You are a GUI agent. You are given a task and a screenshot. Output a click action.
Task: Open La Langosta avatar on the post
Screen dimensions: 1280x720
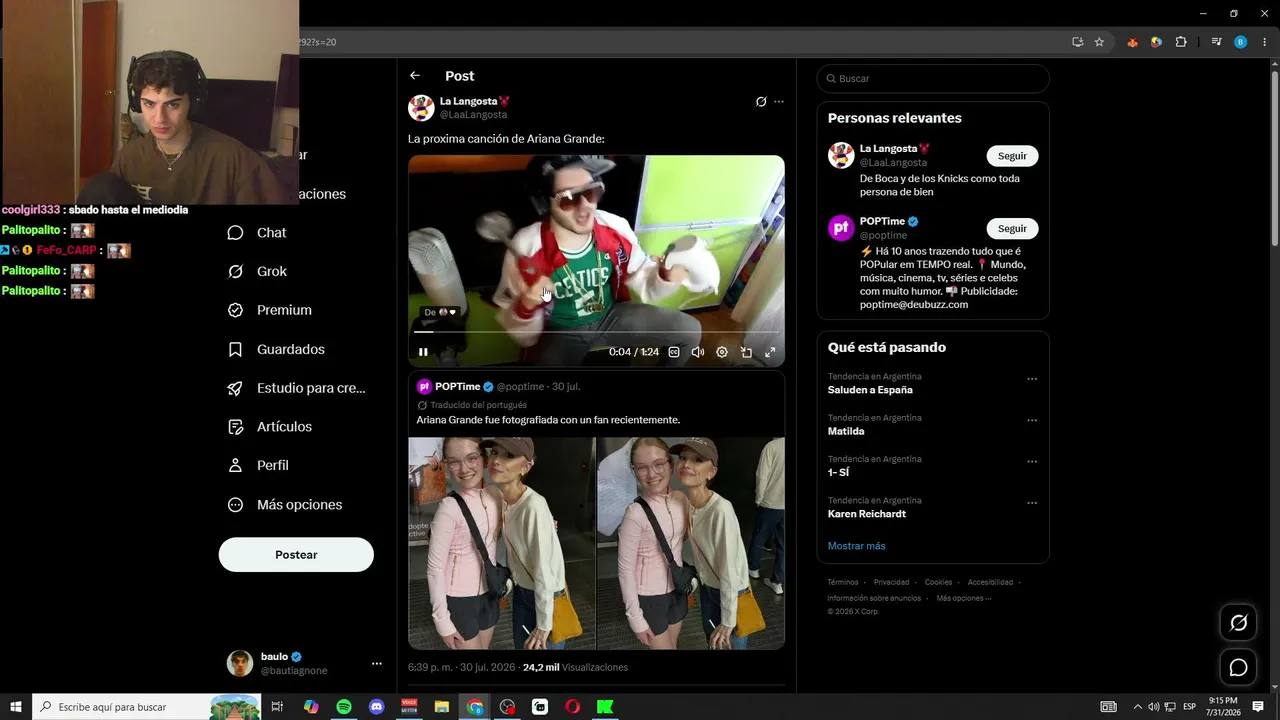coord(421,108)
